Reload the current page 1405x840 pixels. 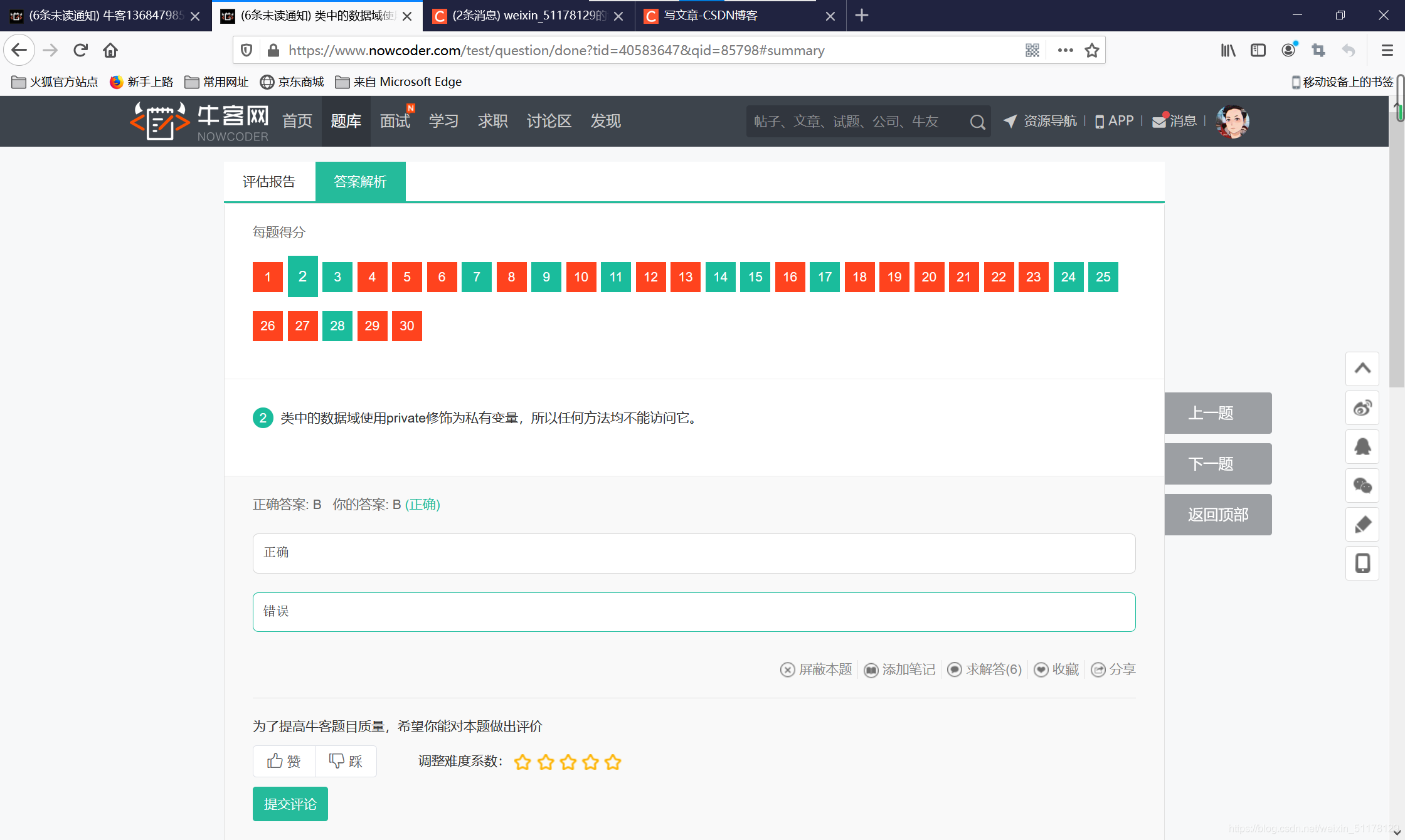click(x=80, y=50)
